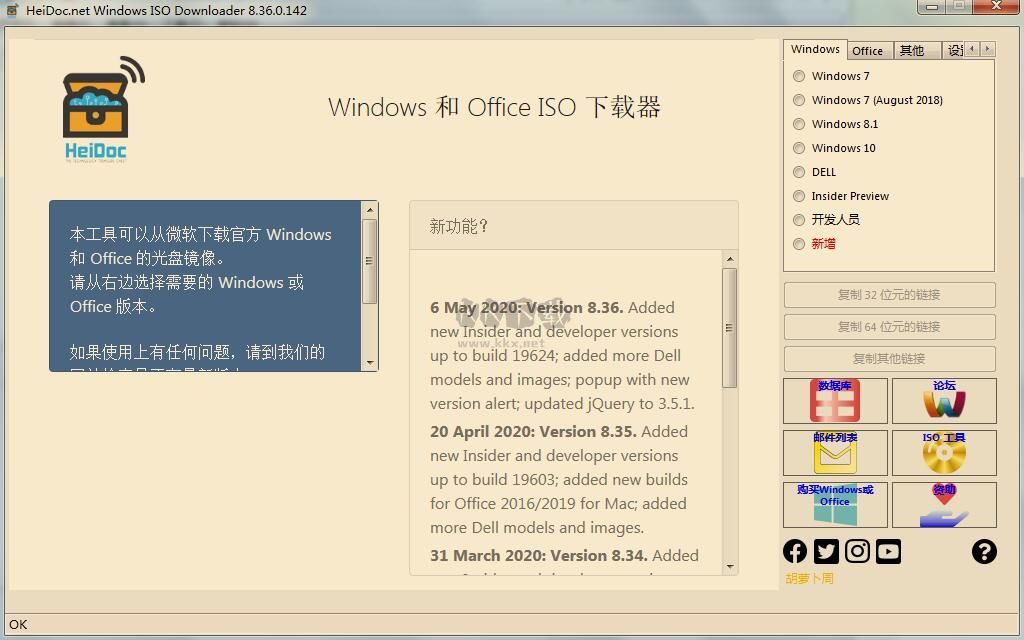This screenshot has height=640, width=1024.
Task: Click the '31 March 2020: Version 8.34.' entry
Action: 539,556
